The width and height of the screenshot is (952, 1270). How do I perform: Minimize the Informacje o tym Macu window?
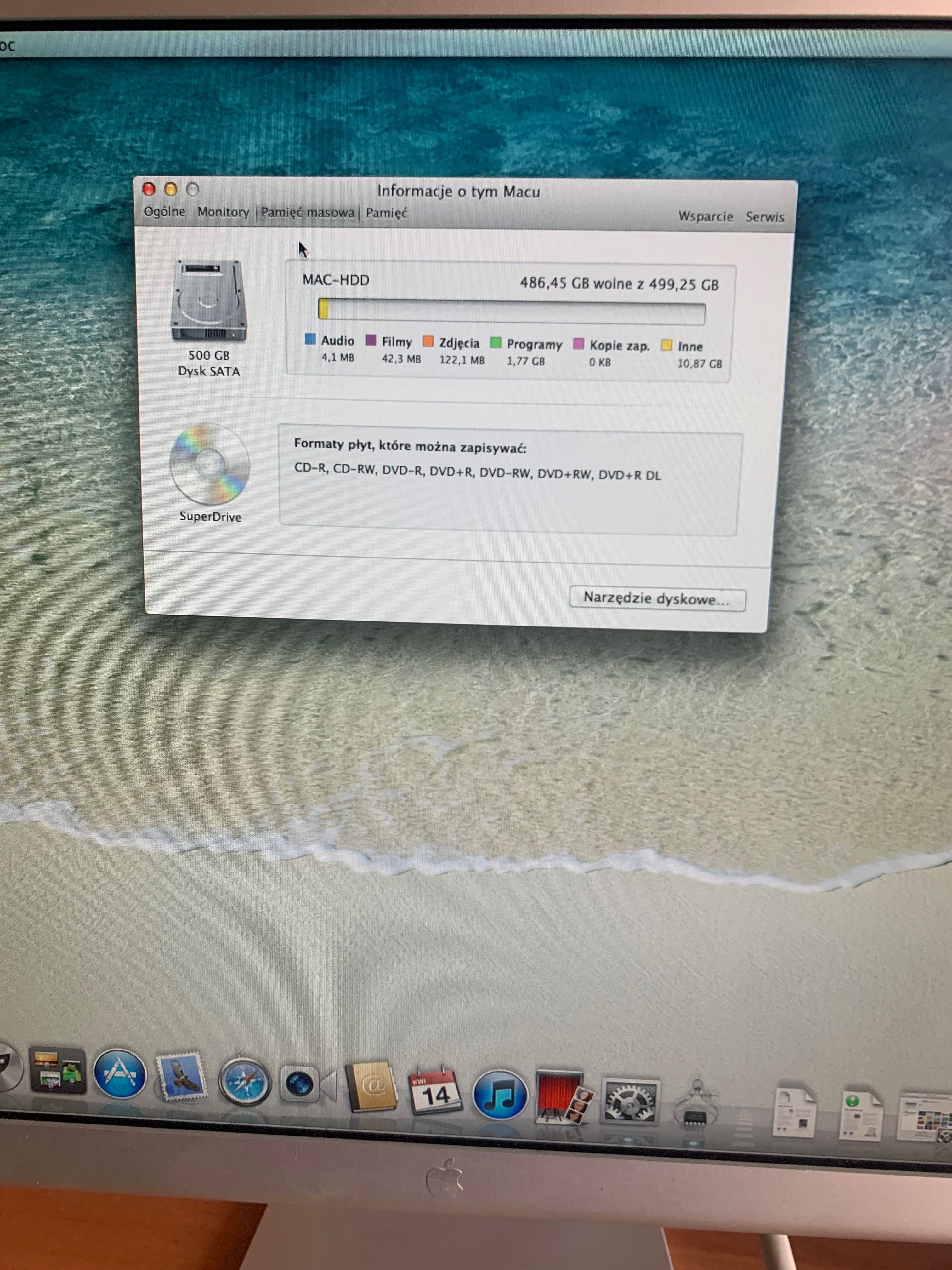coord(170,190)
